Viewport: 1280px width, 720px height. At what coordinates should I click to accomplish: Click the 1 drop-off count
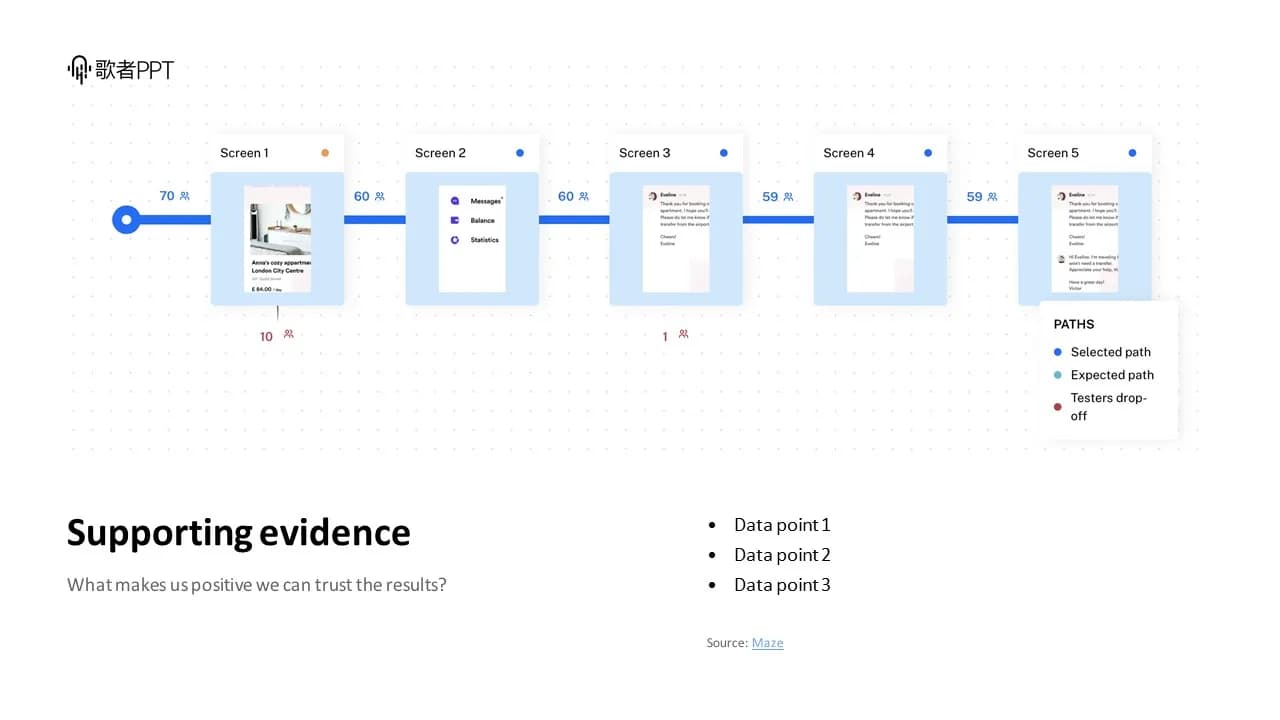tap(665, 337)
